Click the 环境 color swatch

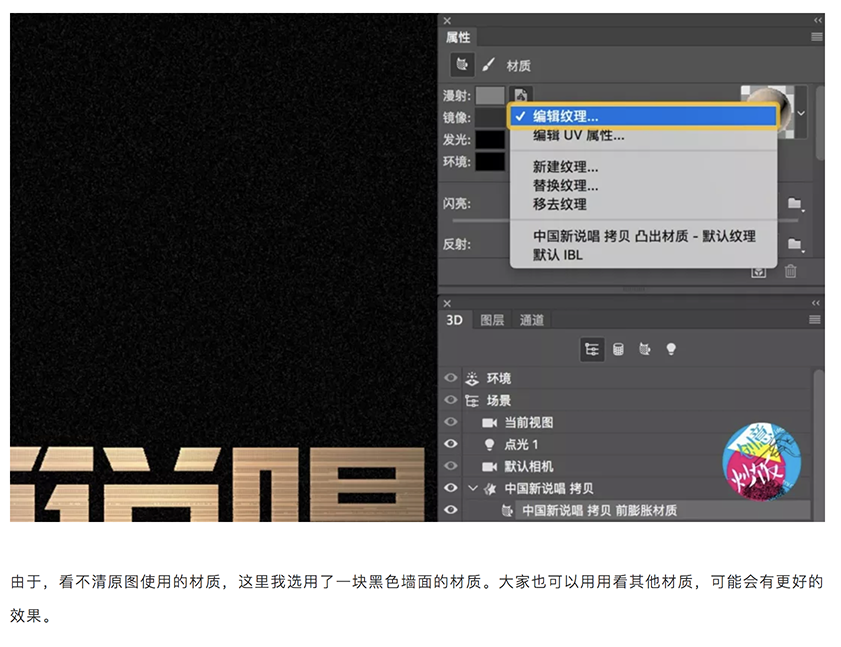490,161
